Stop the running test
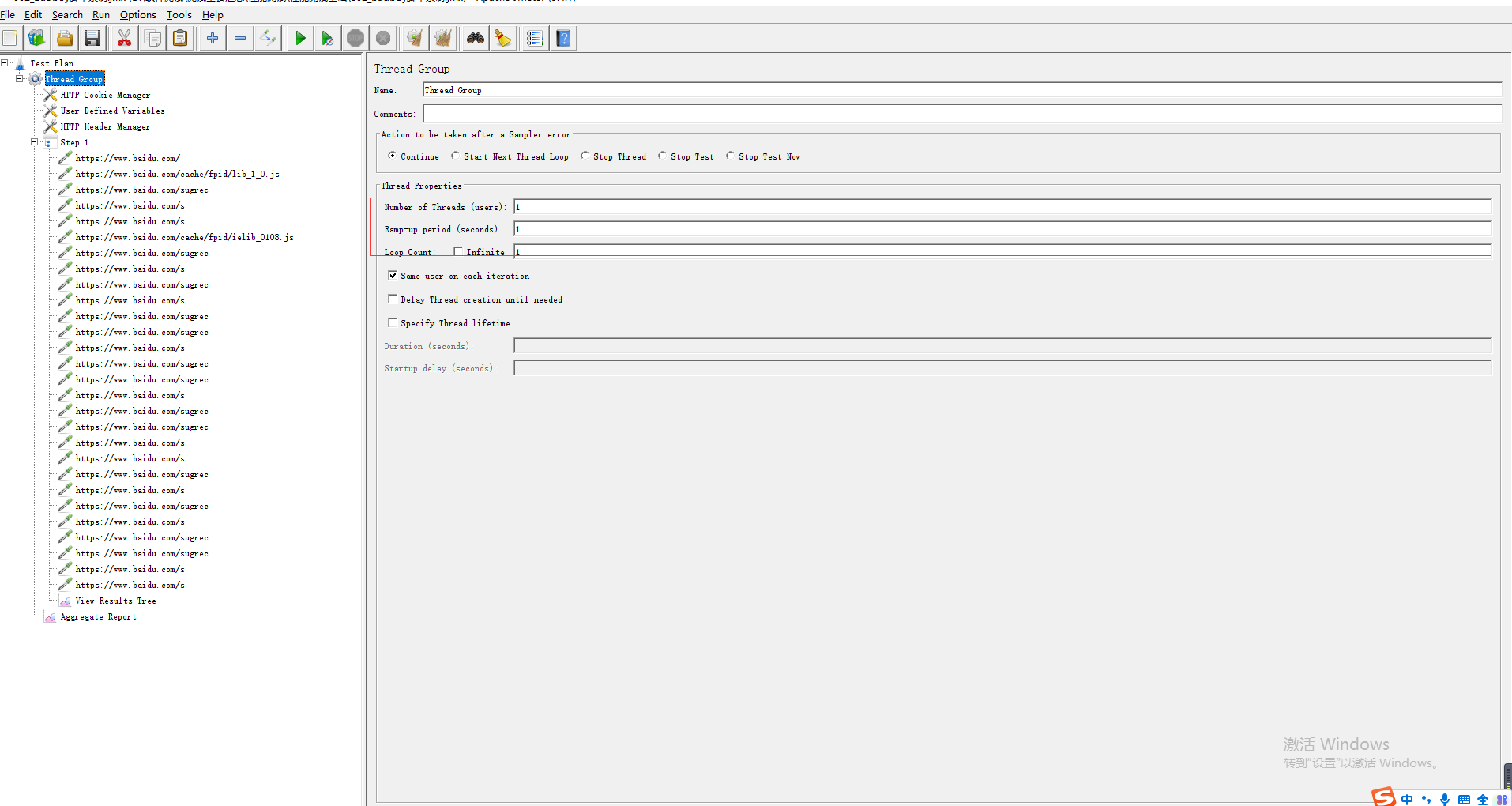Image resolution: width=1512 pixels, height=806 pixels. pyautogui.click(x=355, y=38)
